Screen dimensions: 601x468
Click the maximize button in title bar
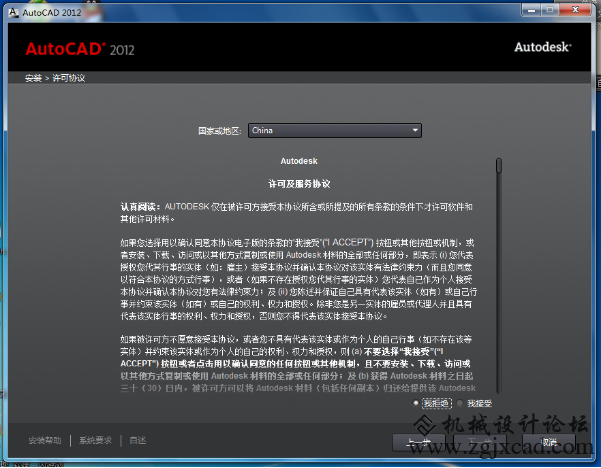pyautogui.click(x=550, y=10)
